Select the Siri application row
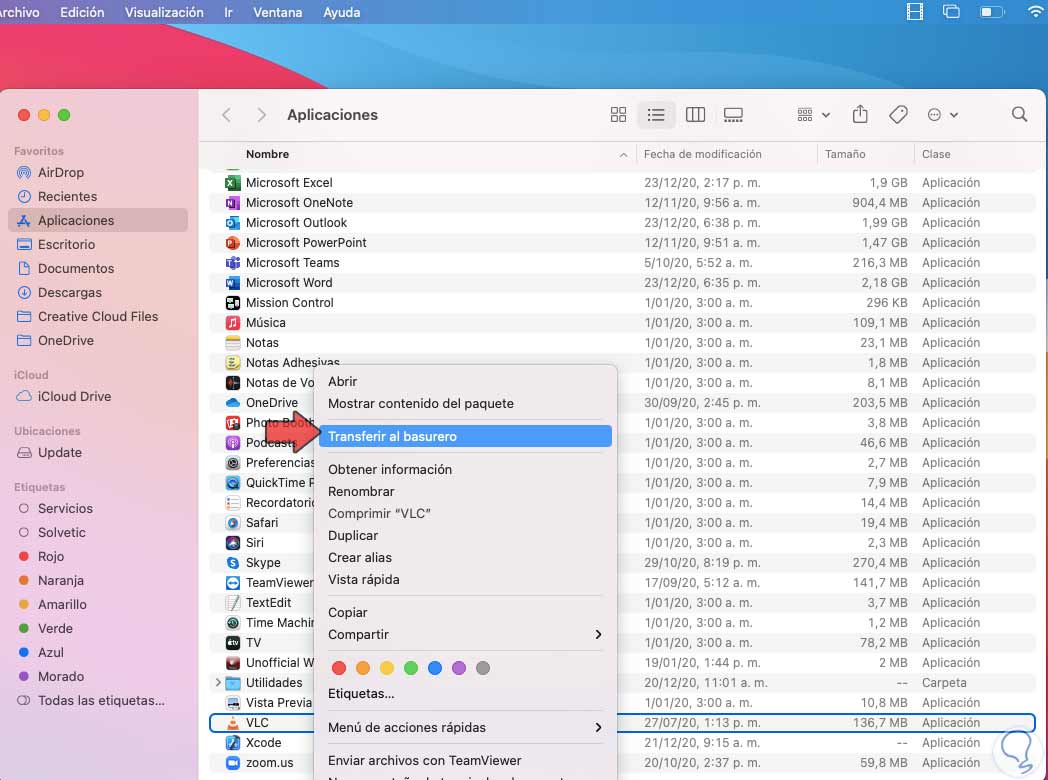This screenshot has height=780, width=1048. (622, 543)
